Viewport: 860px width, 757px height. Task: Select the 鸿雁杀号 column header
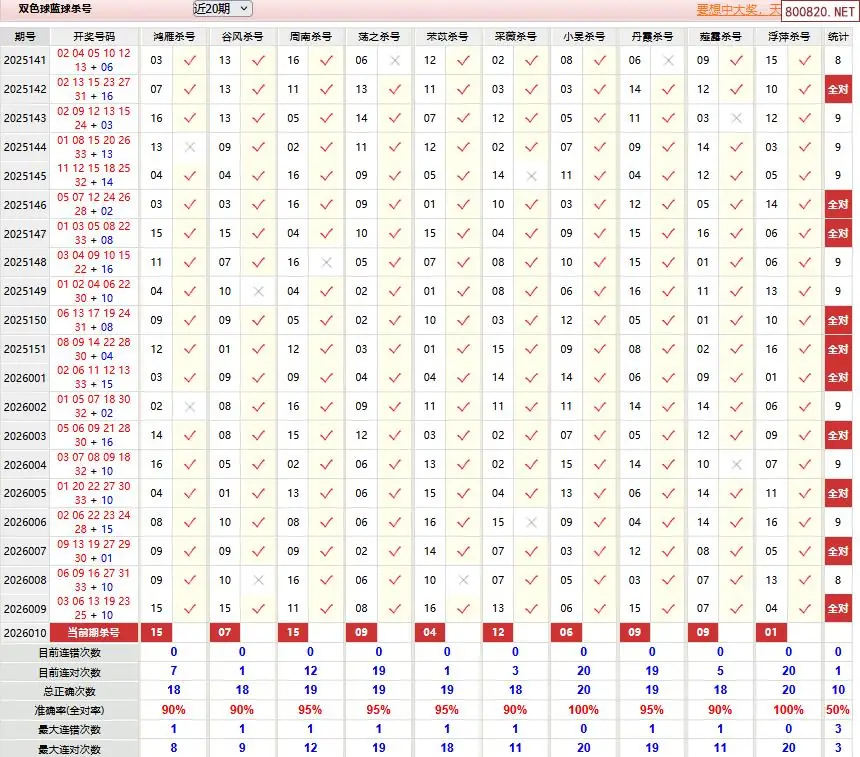tap(174, 36)
